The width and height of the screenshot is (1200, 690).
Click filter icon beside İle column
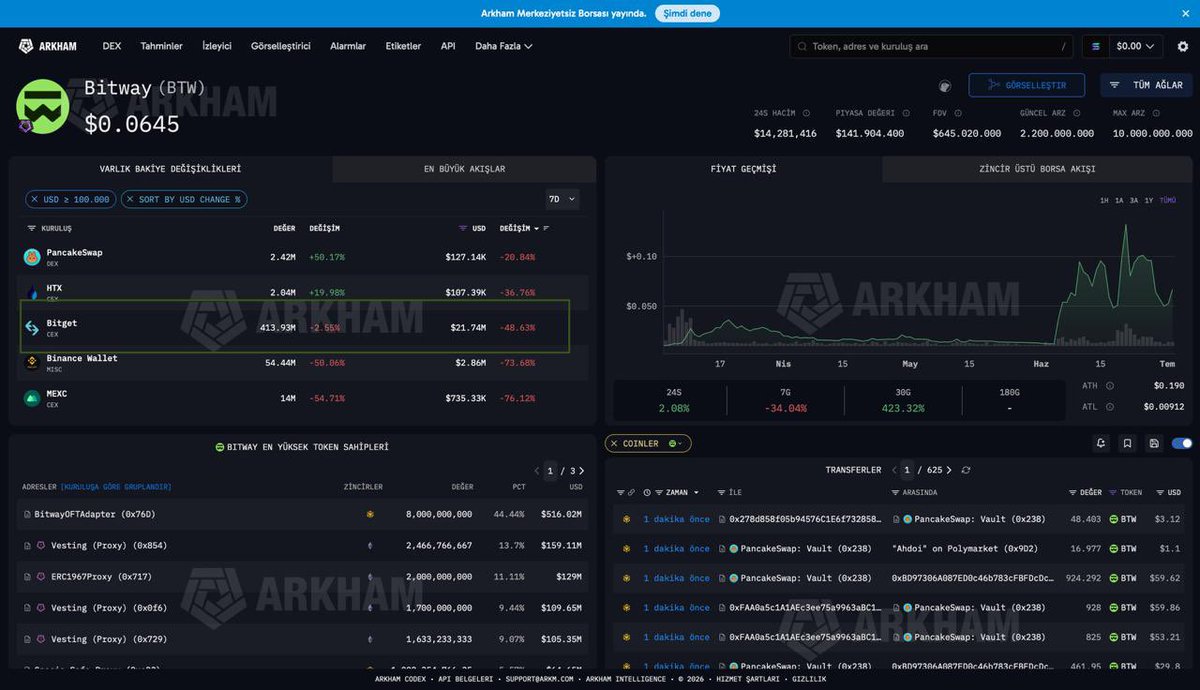pos(720,493)
